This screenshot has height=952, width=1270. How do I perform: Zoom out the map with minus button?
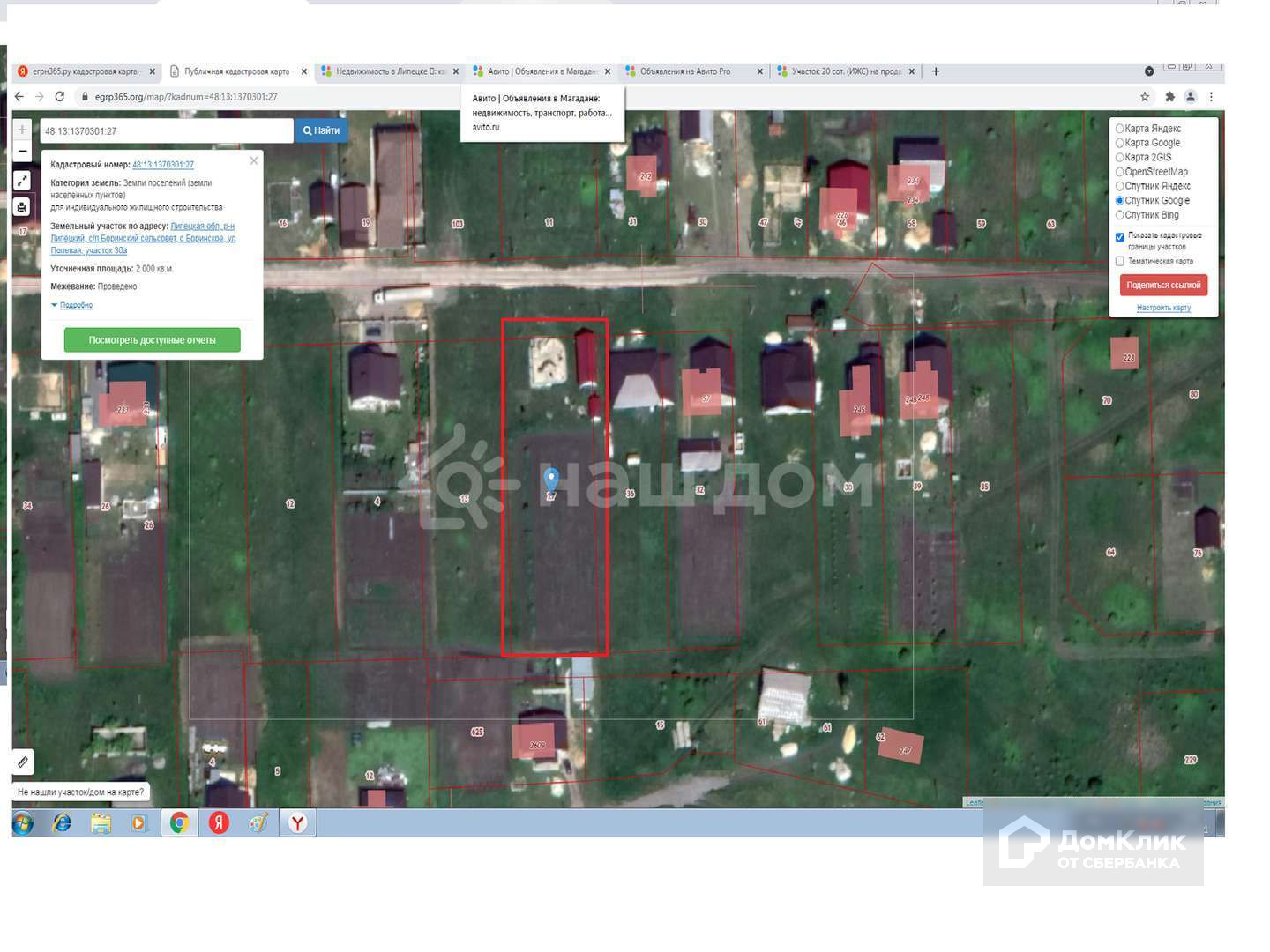point(23,151)
